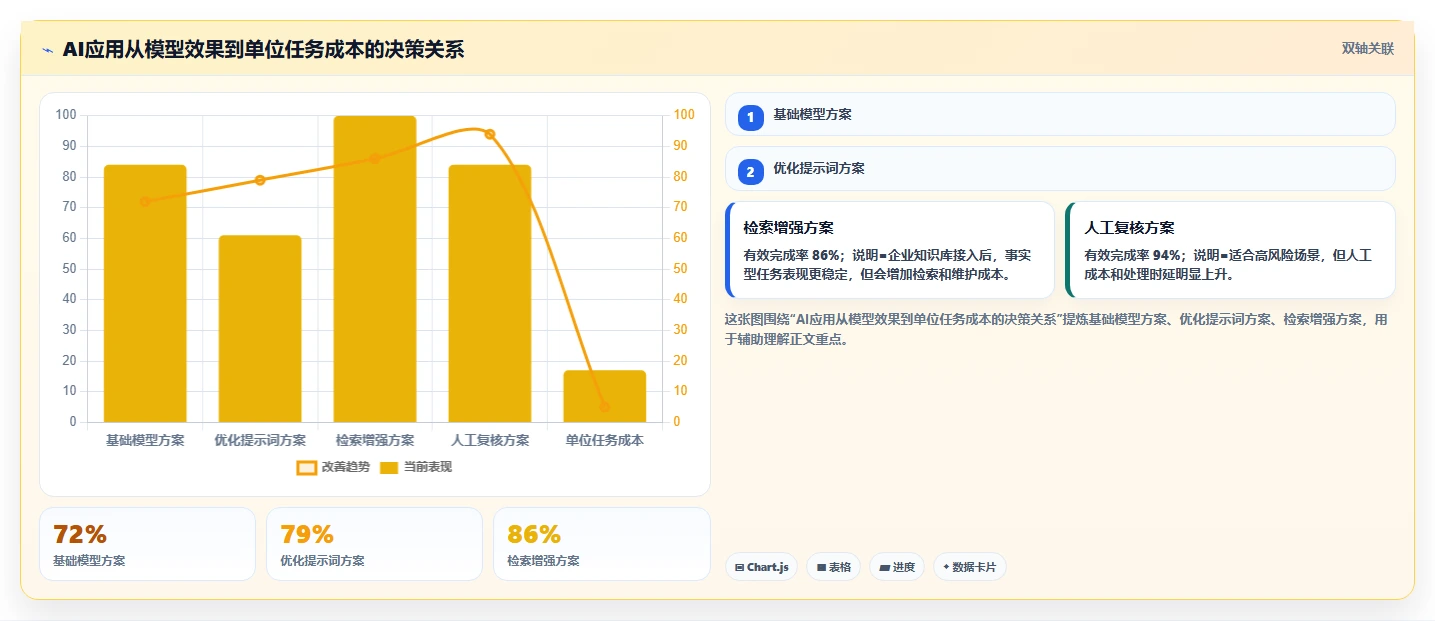This screenshot has height=621, width=1435.
Task: Toggle the 改善趋势 legend item
Action: click(x=333, y=467)
